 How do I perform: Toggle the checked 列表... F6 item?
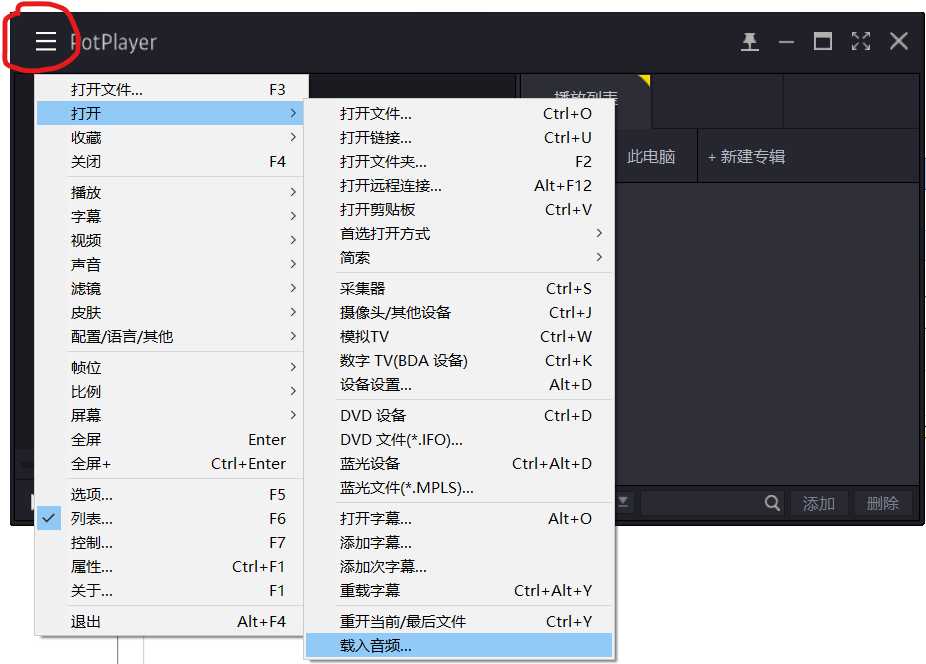pyautogui.click(x=170, y=519)
